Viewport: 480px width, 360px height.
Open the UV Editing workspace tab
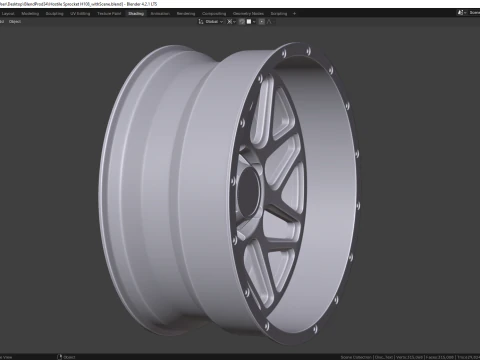coord(80,14)
